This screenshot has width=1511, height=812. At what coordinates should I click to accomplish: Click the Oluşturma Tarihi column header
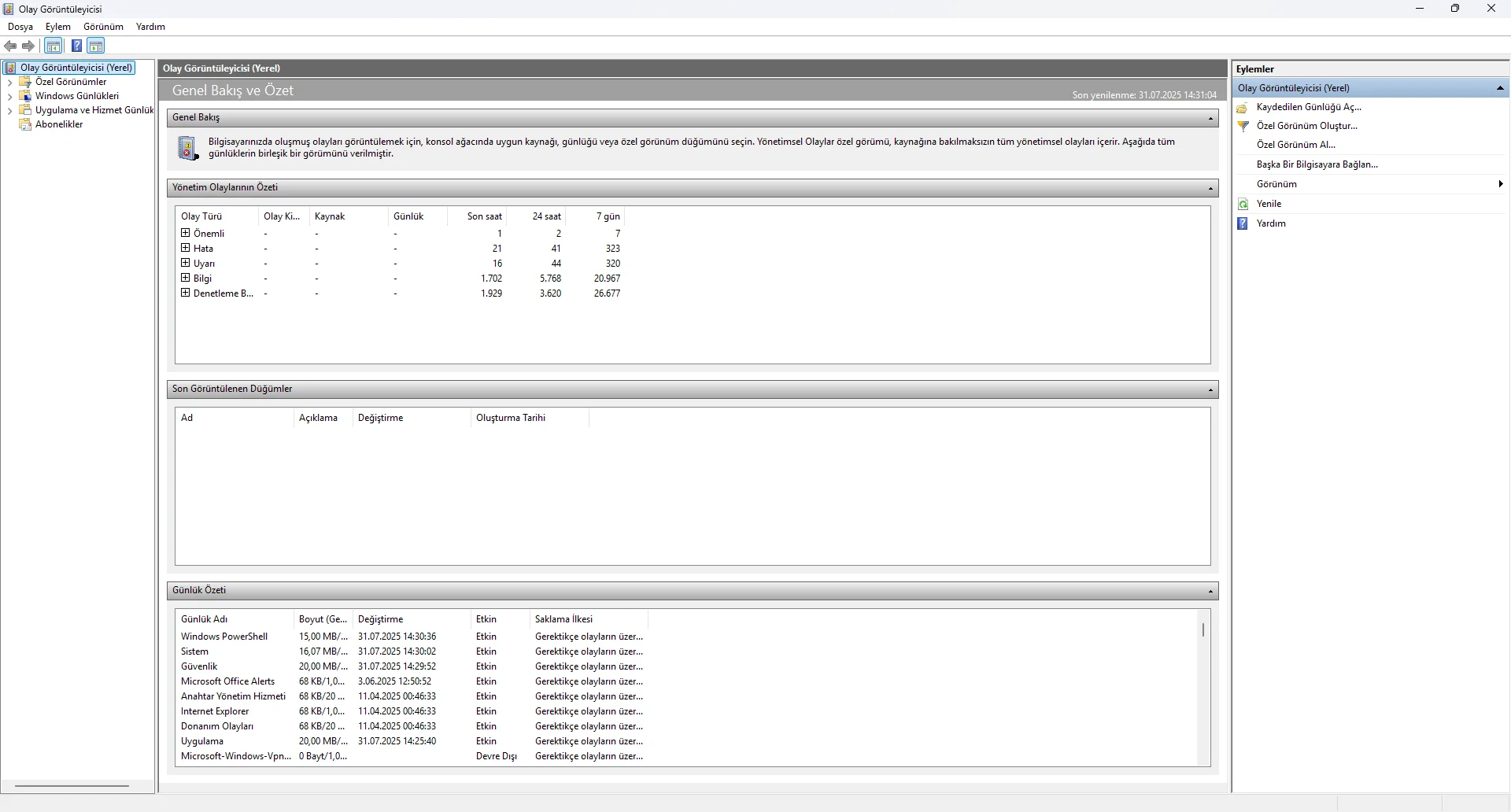[x=530, y=418]
